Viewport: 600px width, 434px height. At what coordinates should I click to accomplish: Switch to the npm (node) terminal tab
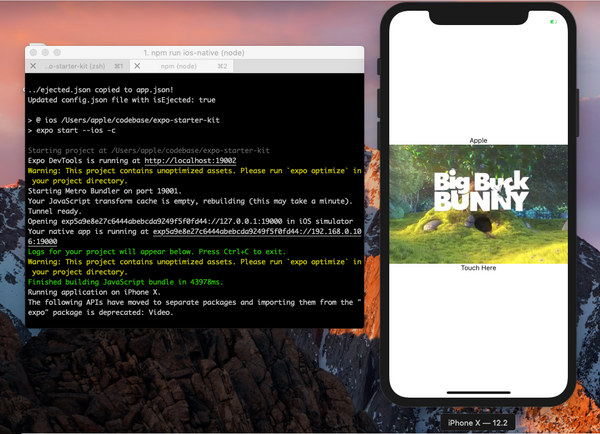[182, 66]
